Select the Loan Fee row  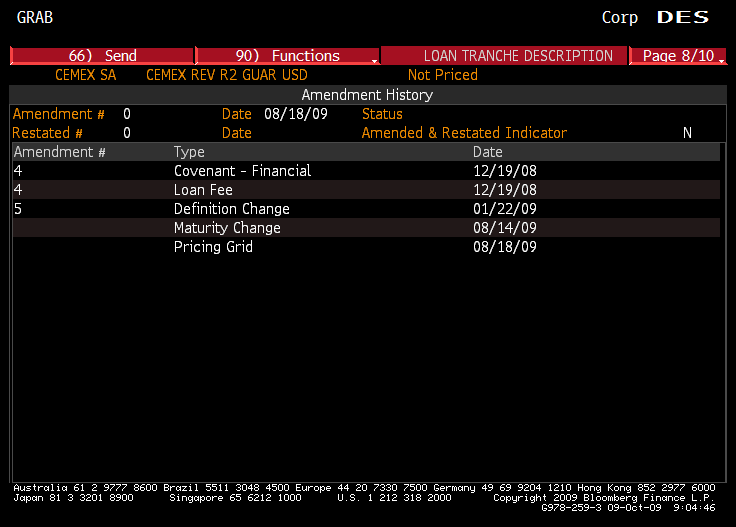[366, 190]
